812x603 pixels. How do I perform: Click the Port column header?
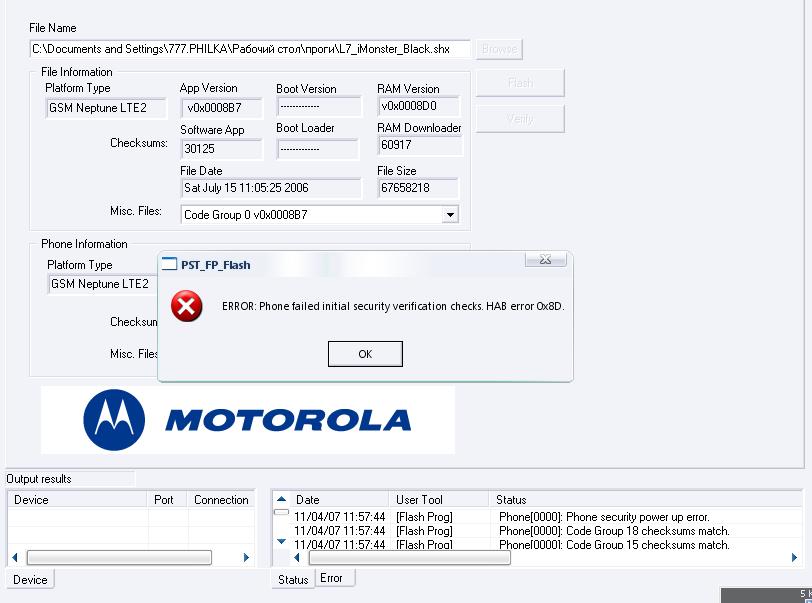pos(168,499)
